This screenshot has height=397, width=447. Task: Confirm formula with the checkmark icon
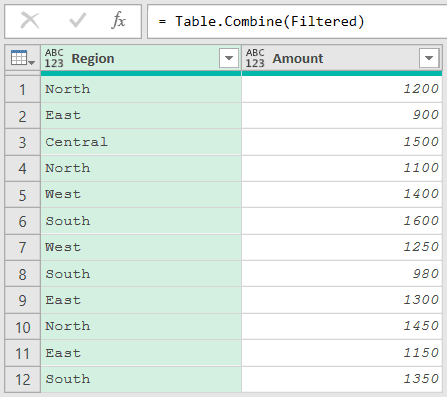point(77,21)
